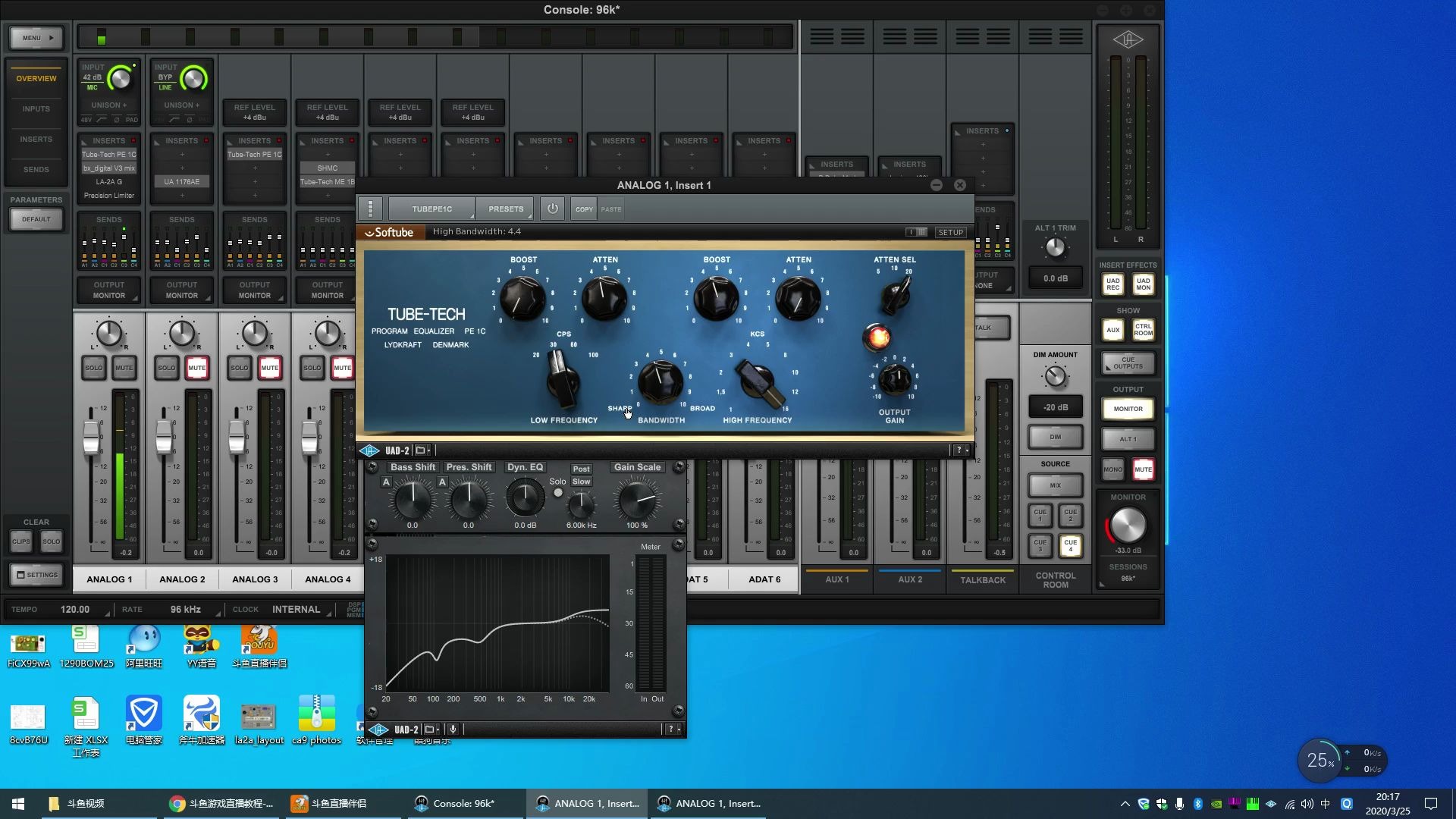Click the ANALOG 3 channel fader
Screen dimensions: 1456x819
point(237,436)
